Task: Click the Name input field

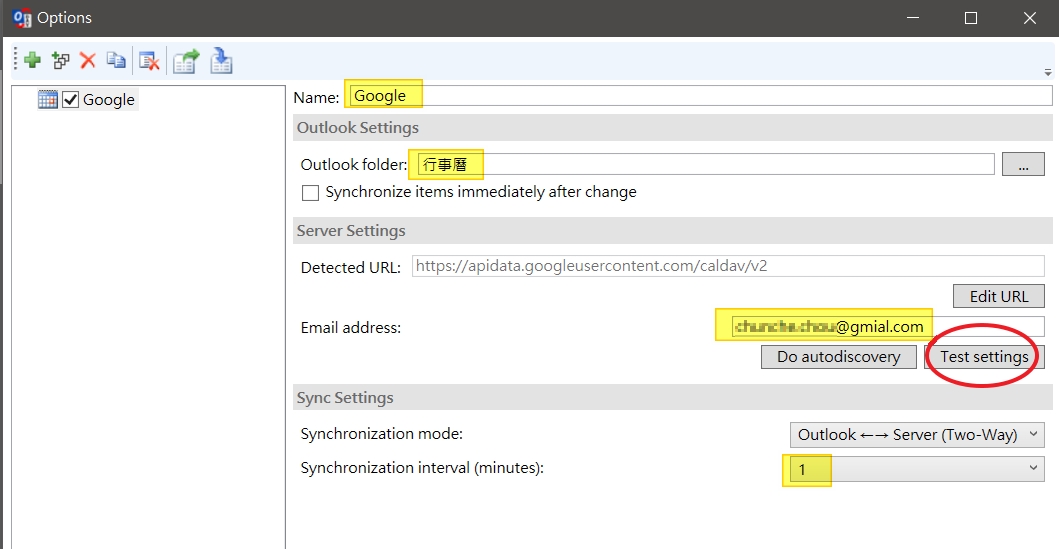Action: click(700, 96)
